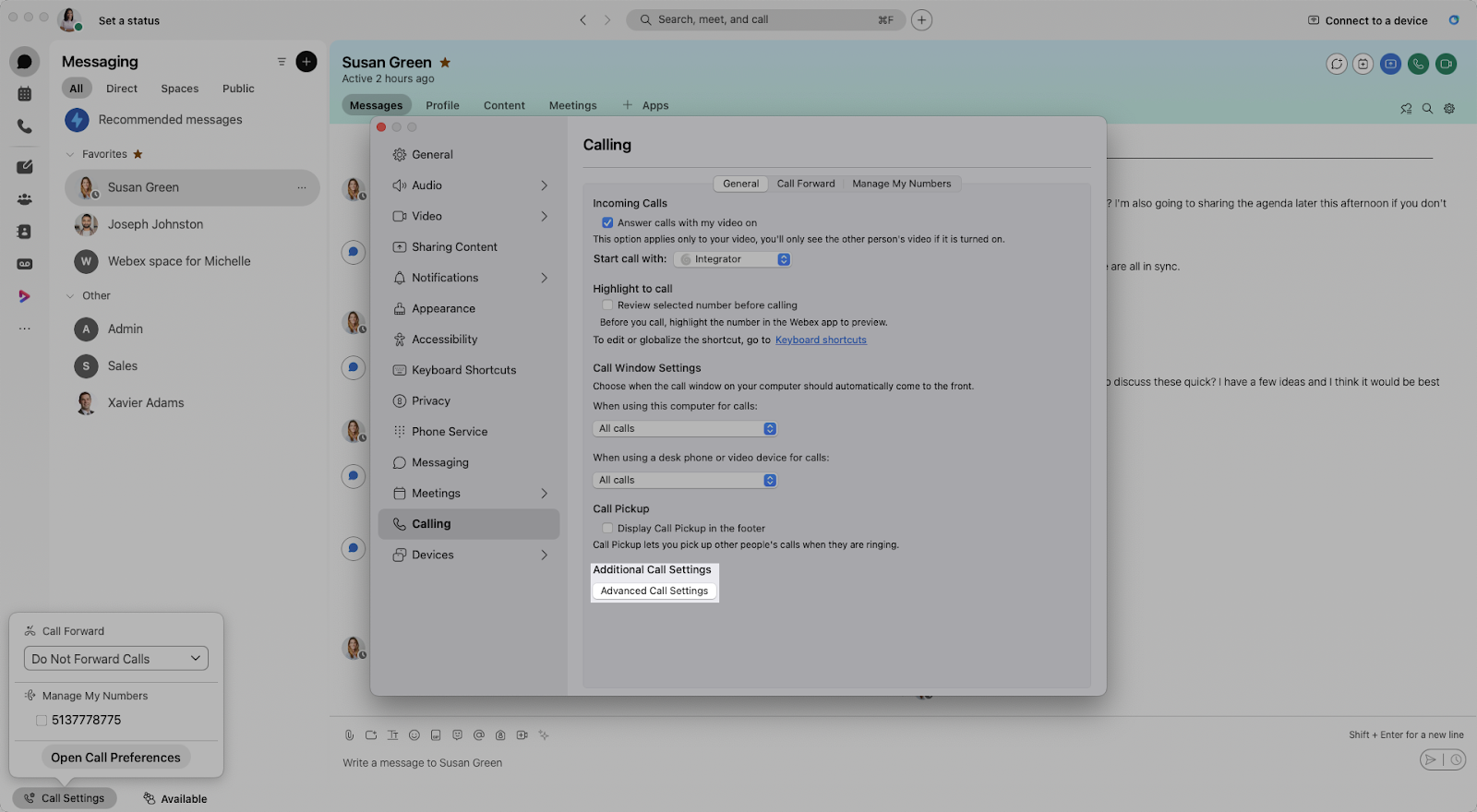Open the Contacts icon in the left rail

[x=25, y=232]
